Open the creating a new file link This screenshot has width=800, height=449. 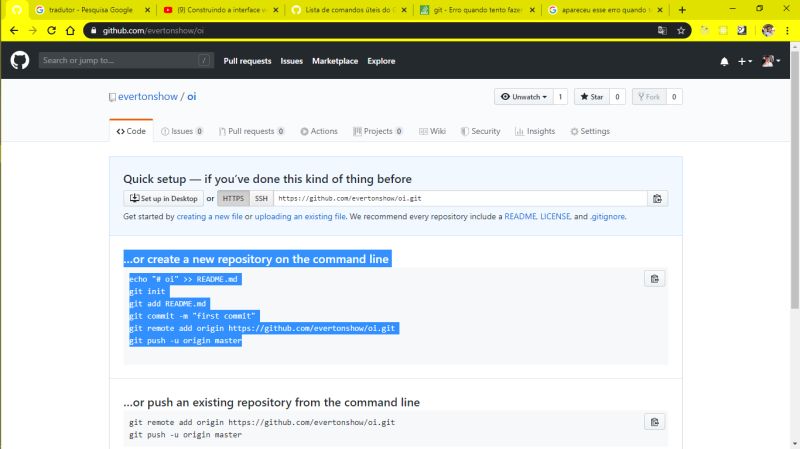[x=209, y=216]
